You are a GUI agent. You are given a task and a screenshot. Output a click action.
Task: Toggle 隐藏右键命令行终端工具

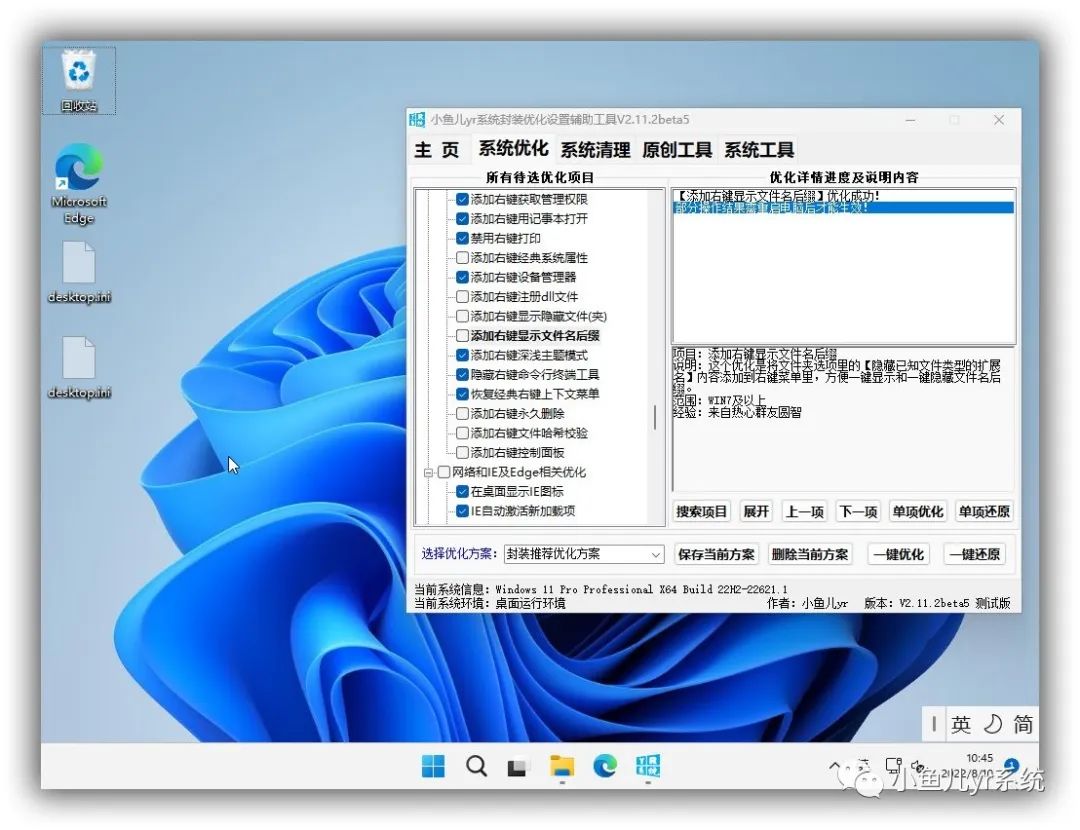coord(462,375)
